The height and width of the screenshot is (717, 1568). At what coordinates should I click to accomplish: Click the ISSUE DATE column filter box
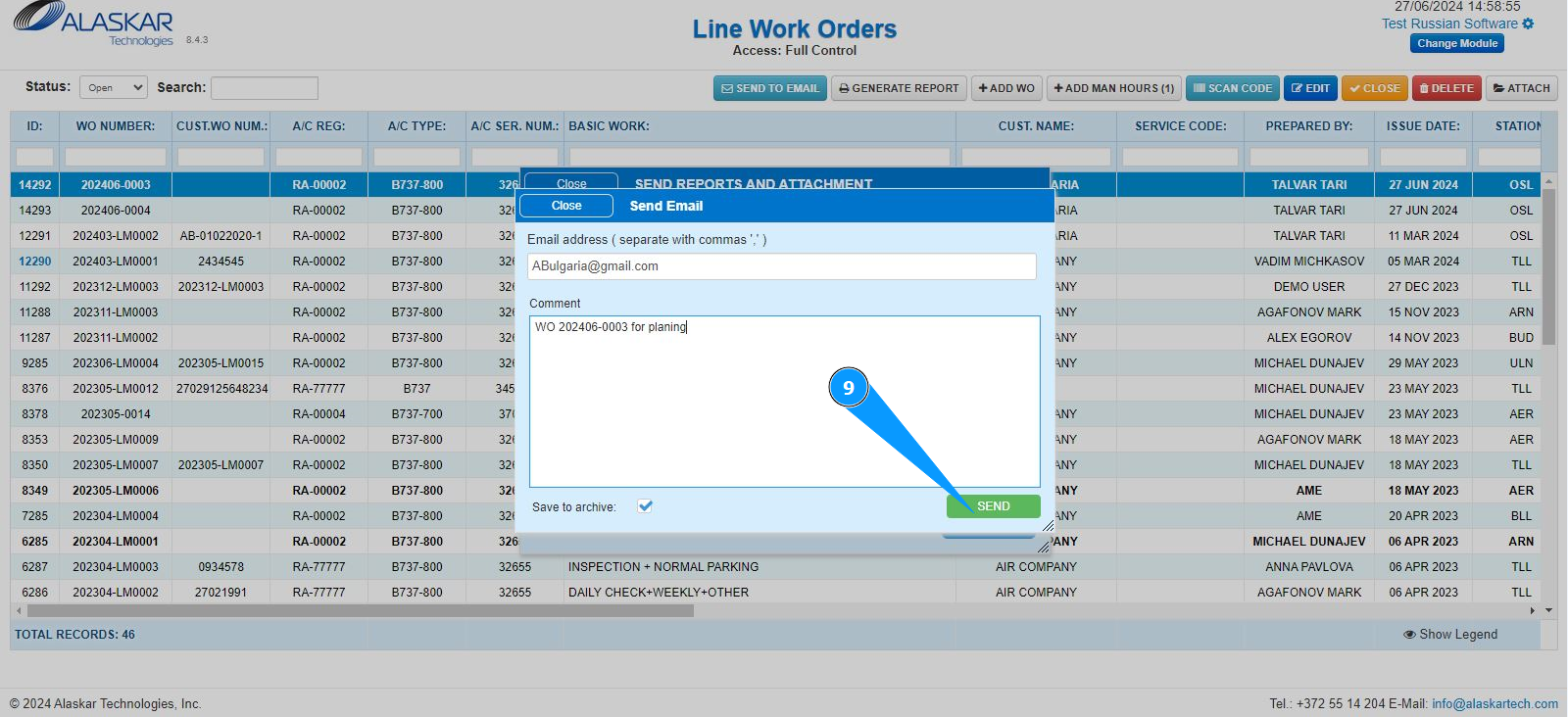[x=1423, y=157]
